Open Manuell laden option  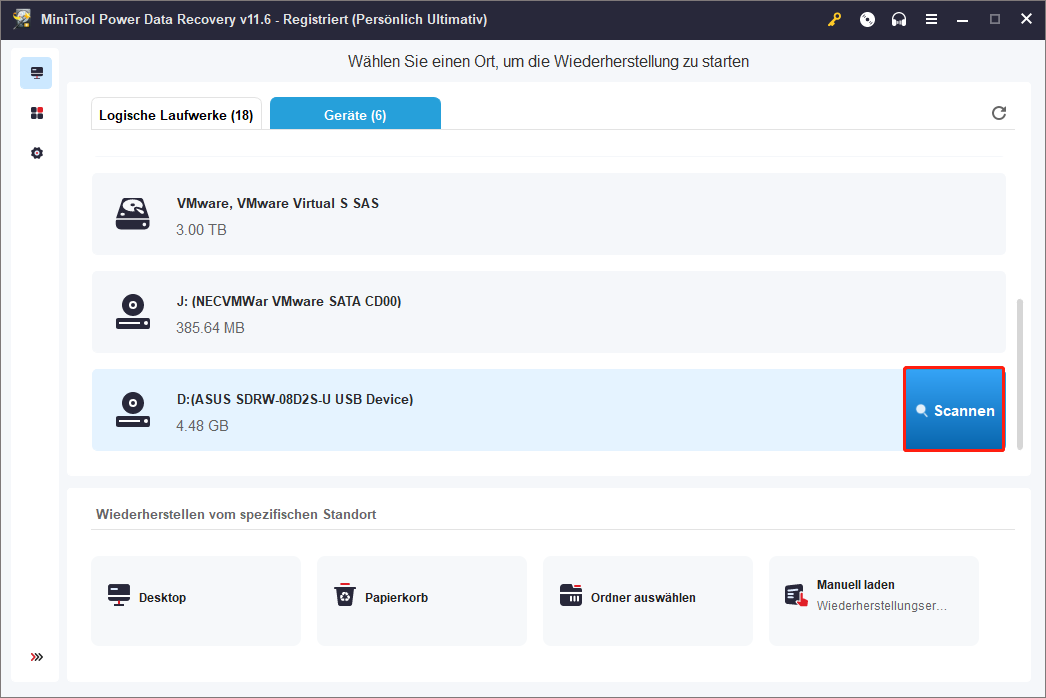pyautogui.click(x=873, y=600)
